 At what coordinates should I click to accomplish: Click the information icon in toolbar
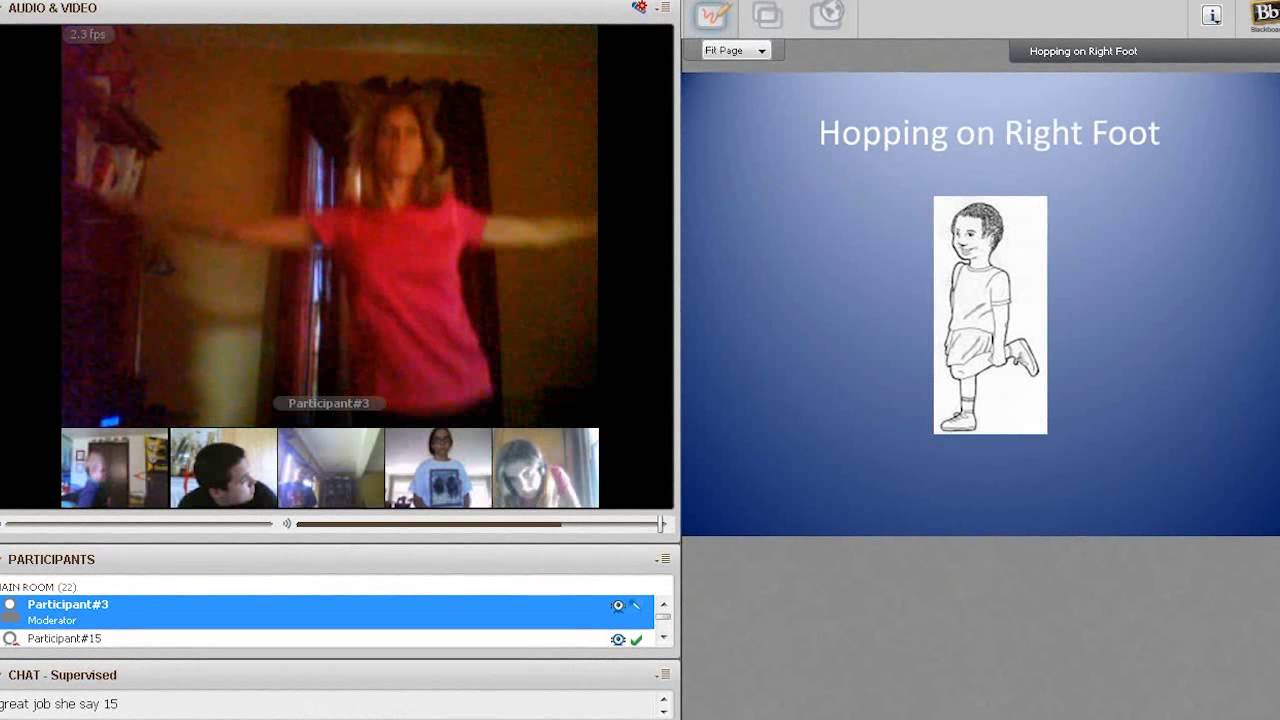[1212, 15]
